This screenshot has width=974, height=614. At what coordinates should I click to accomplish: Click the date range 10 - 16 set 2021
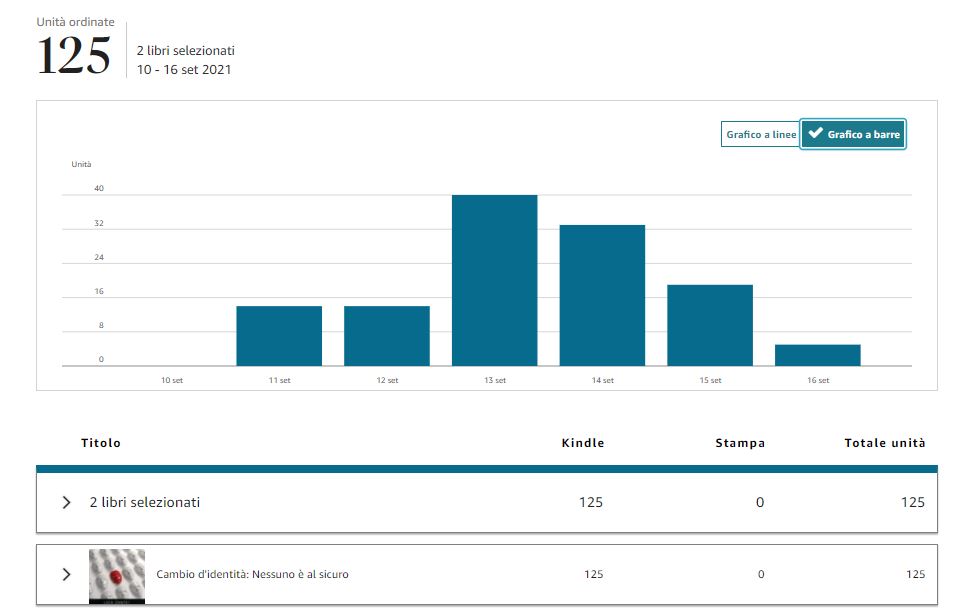[184, 70]
